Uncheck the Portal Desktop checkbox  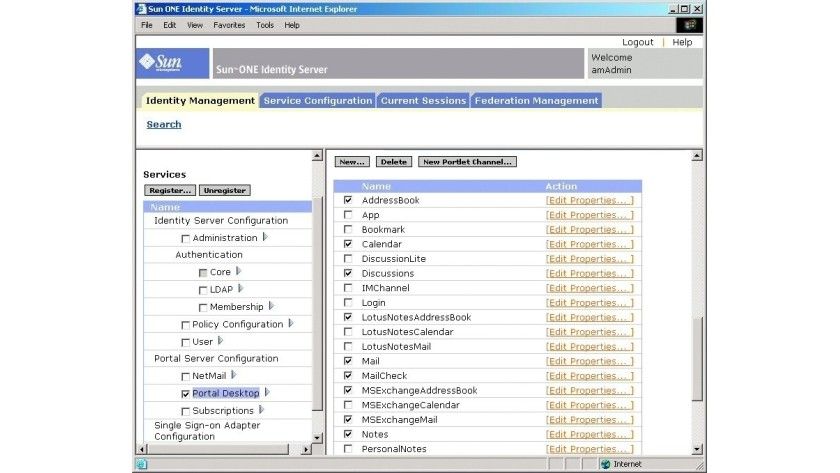[x=185, y=394]
